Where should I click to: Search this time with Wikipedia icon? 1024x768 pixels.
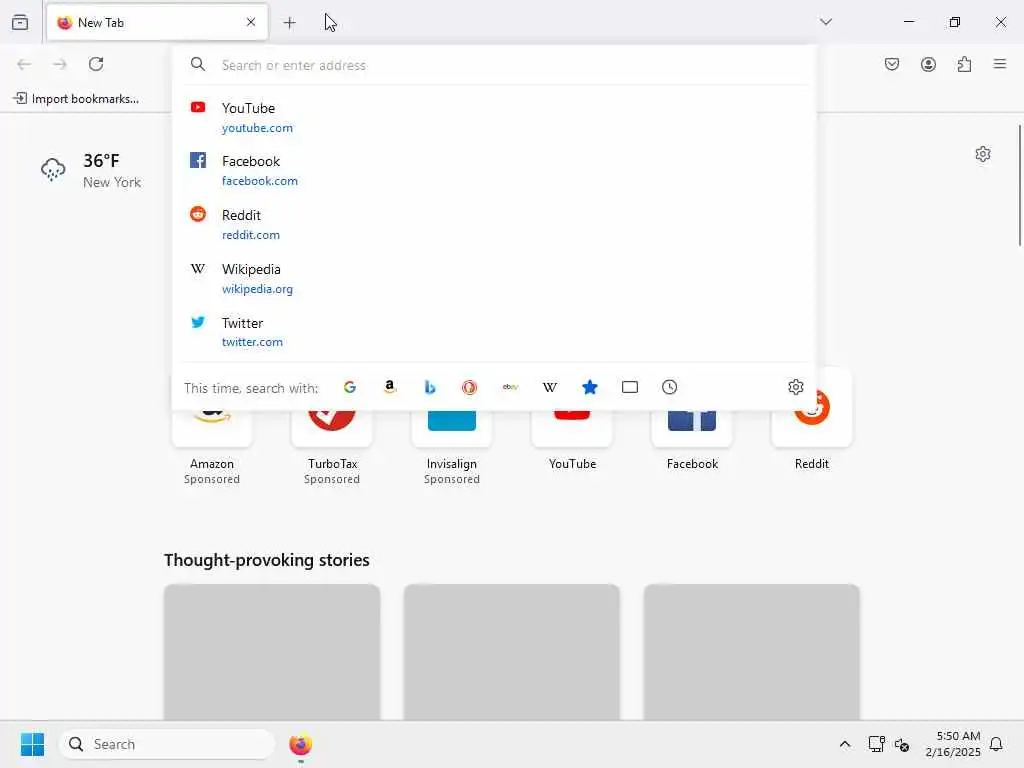pos(550,387)
